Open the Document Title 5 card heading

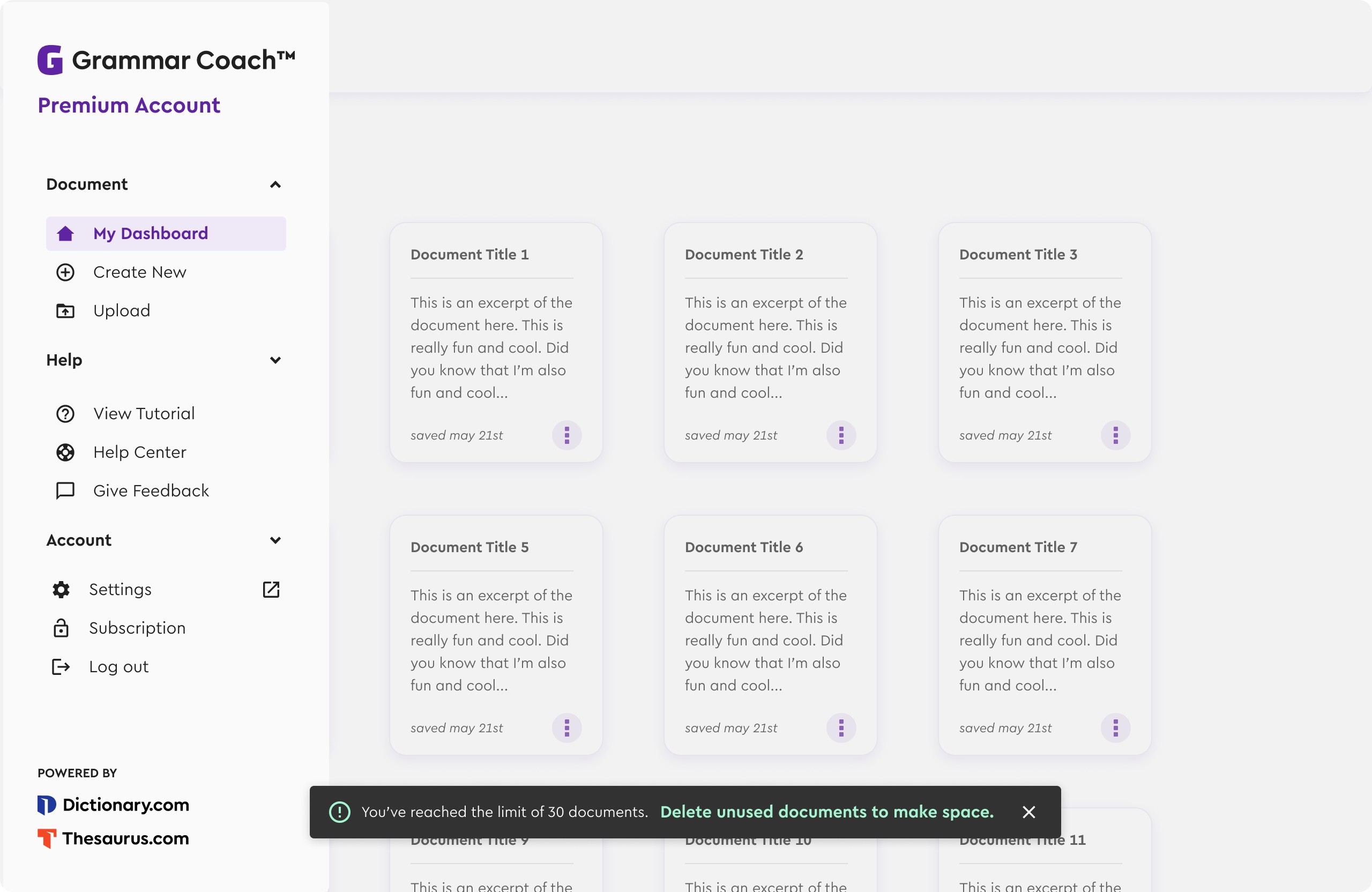[x=469, y=548]
